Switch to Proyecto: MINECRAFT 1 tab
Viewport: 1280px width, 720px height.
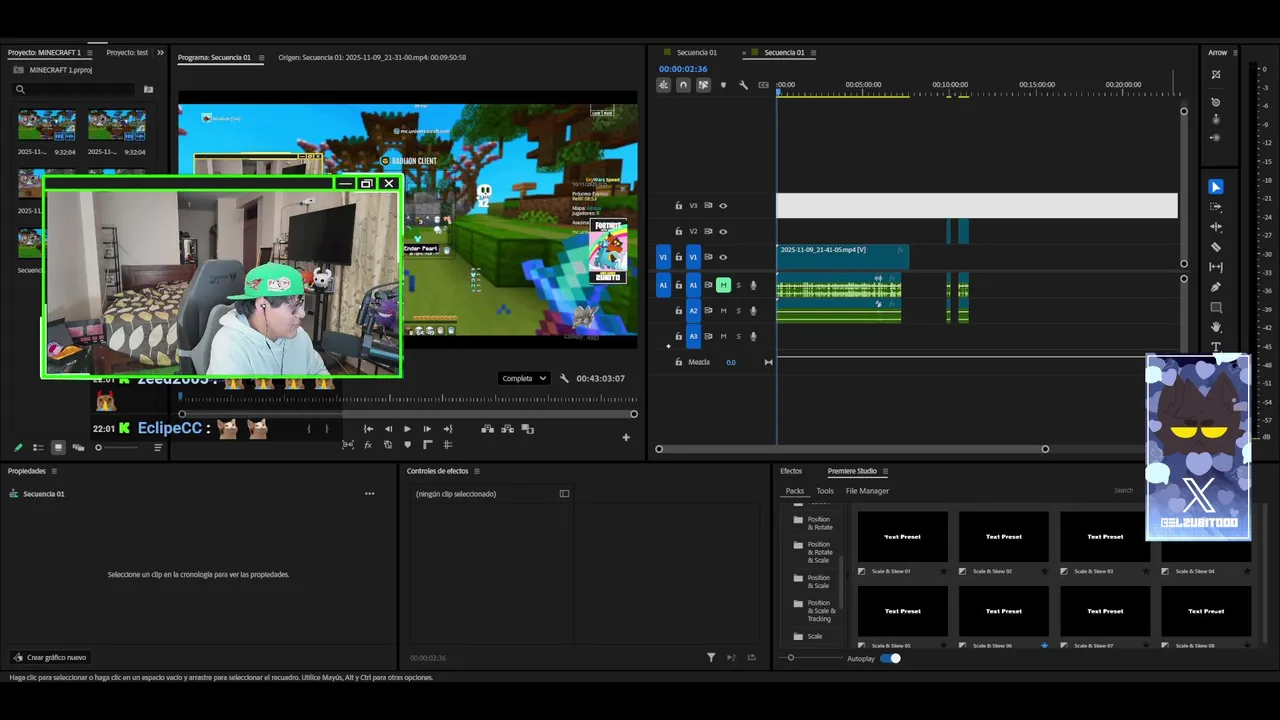(x=44, y=52)
